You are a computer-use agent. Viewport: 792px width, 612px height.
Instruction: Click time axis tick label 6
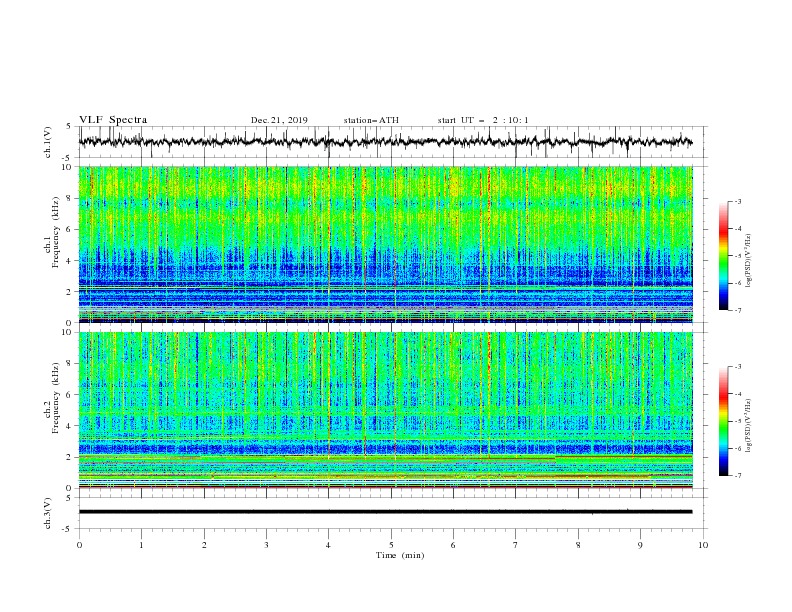coord(453,545)
